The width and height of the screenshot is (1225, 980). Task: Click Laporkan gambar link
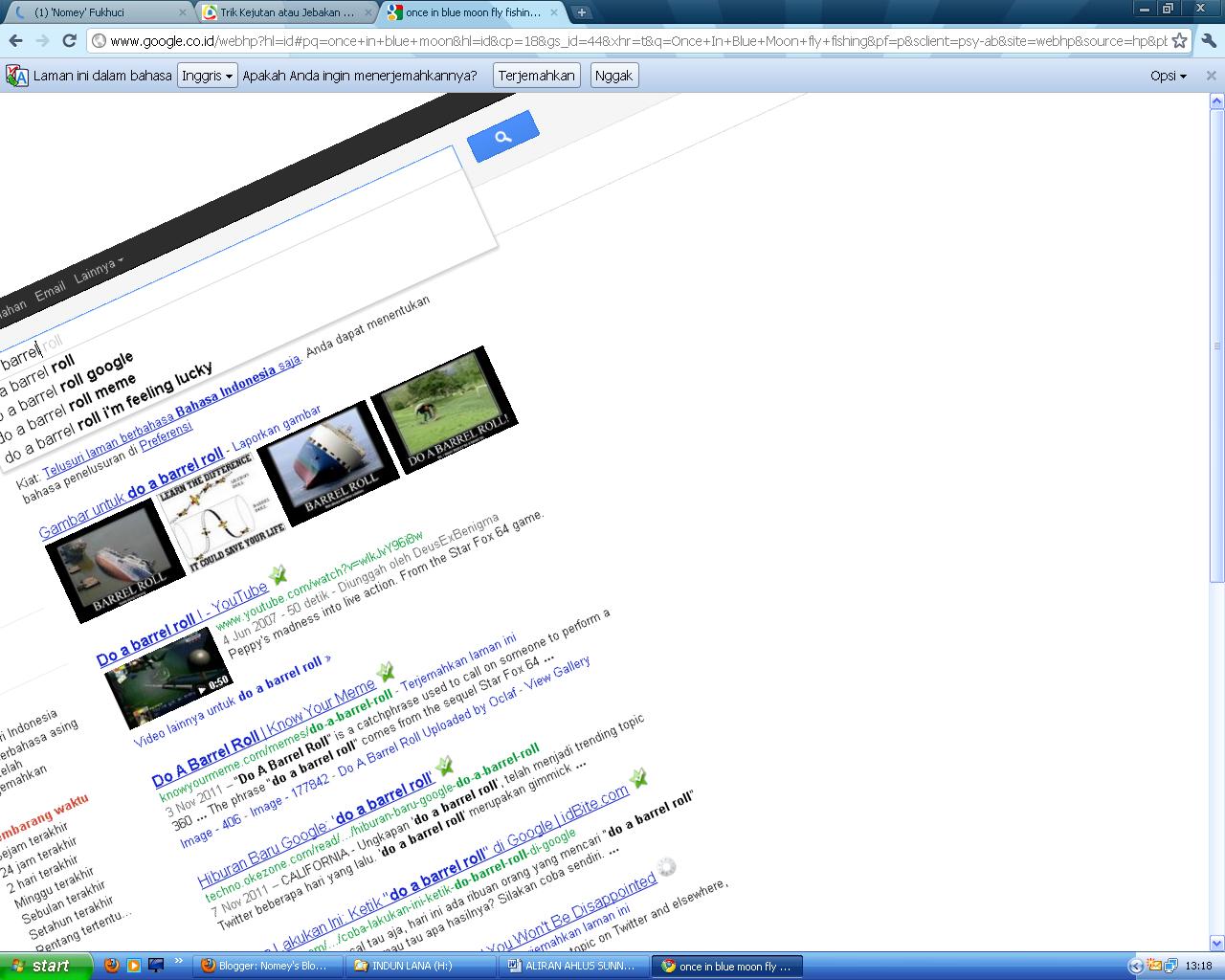278,431
